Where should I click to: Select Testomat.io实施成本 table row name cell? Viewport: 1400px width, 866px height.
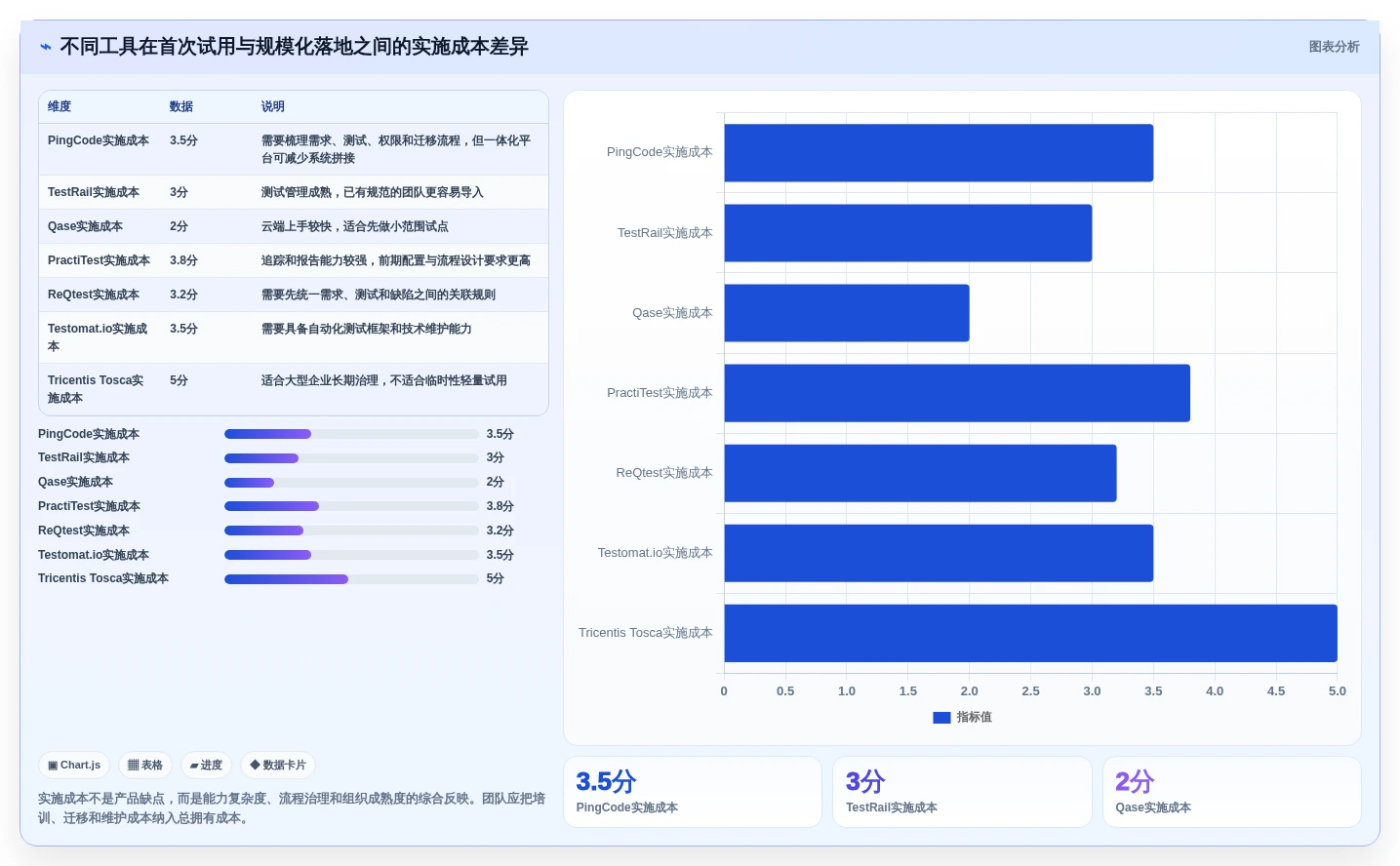coord(98,337)
